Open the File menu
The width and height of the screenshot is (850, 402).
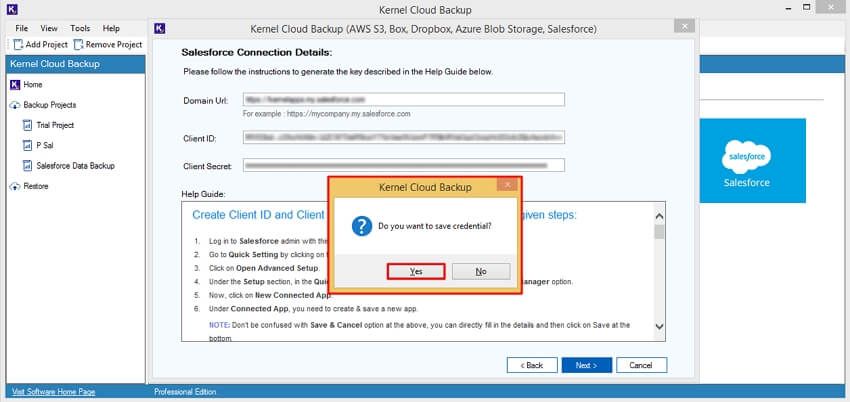click(x=22, y=28)
